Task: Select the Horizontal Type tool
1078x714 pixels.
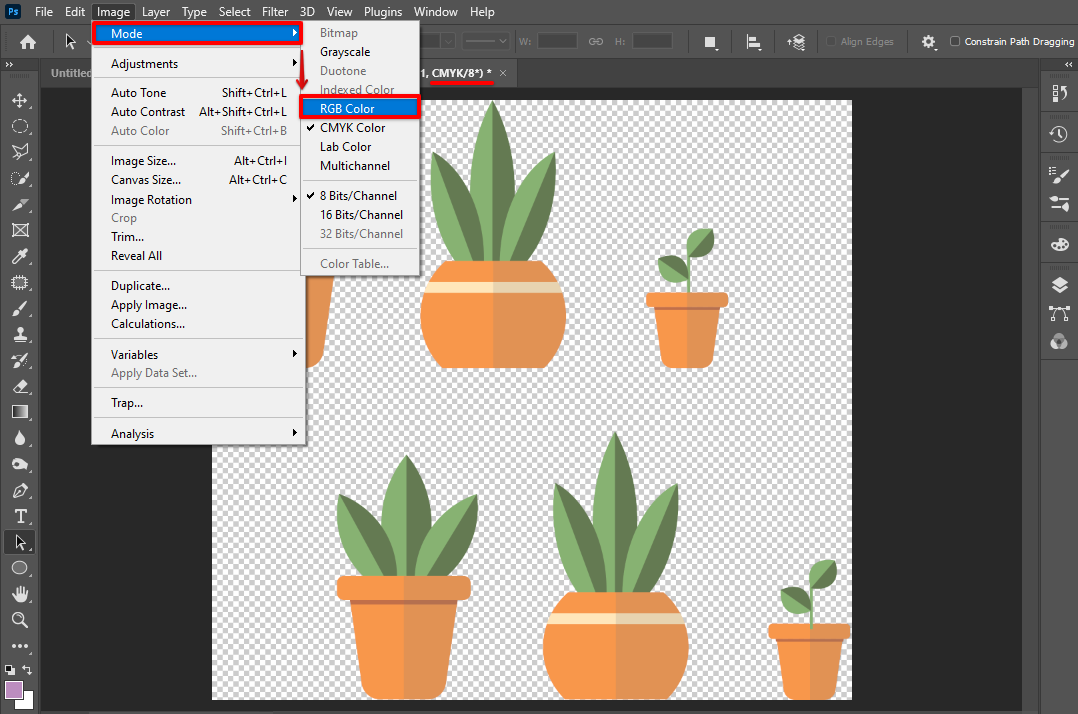Action: tap(19, 516)
